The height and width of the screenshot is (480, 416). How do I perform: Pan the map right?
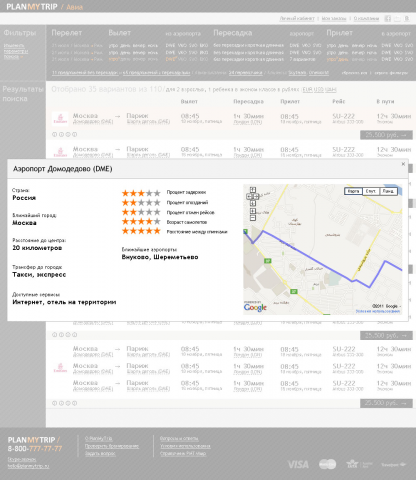pos(257,197)
